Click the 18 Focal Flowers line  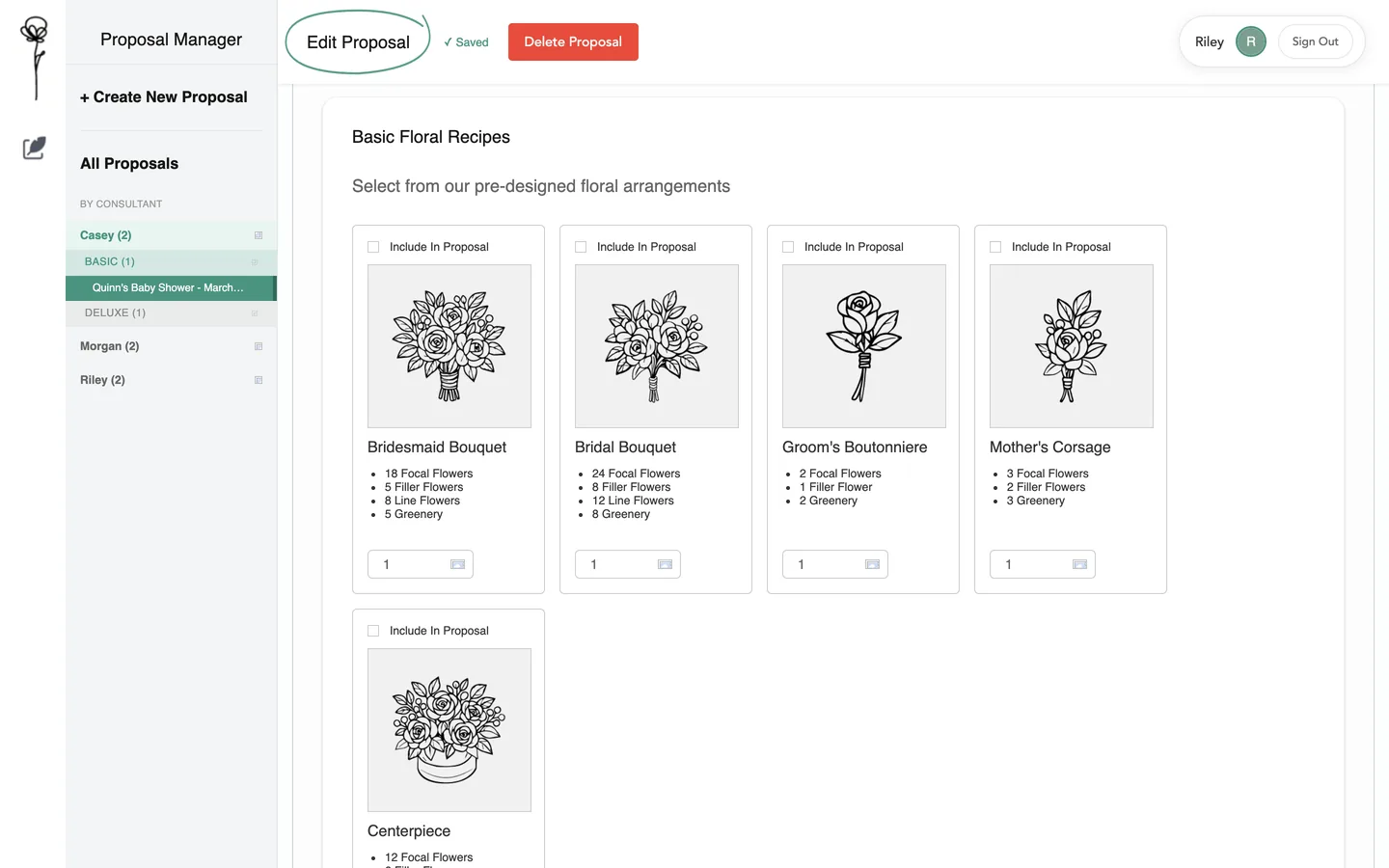pyautogui.click(x=429, y=474)
